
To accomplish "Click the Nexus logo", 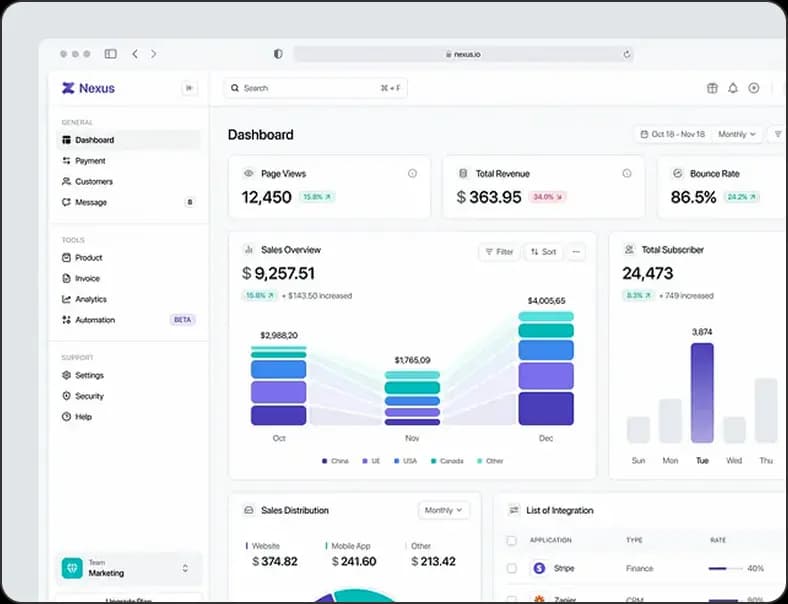I will pos(88,88).
